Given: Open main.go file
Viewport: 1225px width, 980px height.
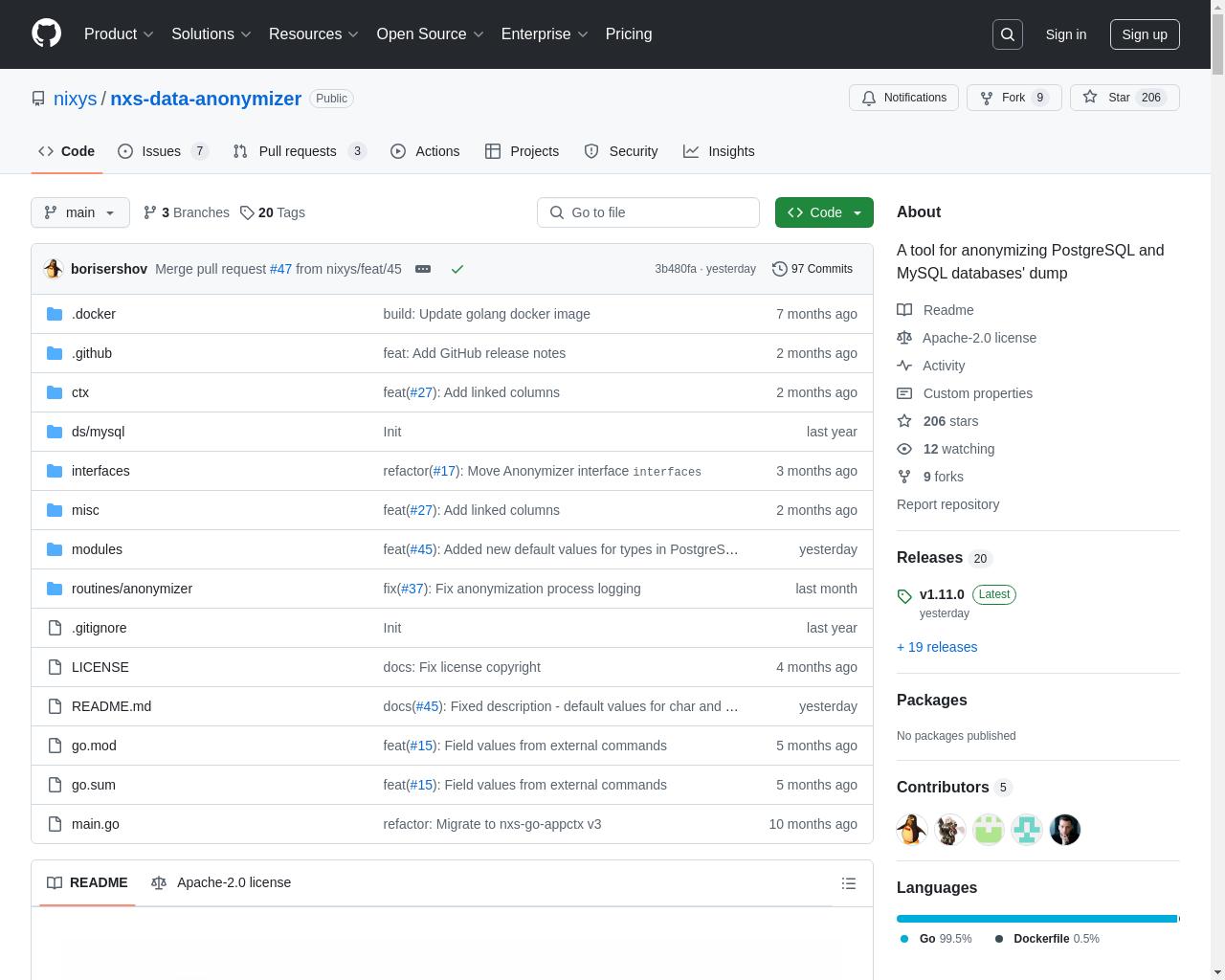Looking at the screenshot, I should coord(96,824).
